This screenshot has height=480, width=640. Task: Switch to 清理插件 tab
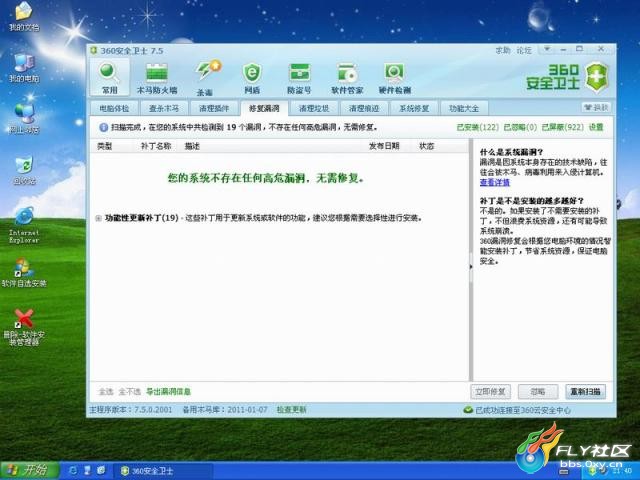(x=214, y=109)
